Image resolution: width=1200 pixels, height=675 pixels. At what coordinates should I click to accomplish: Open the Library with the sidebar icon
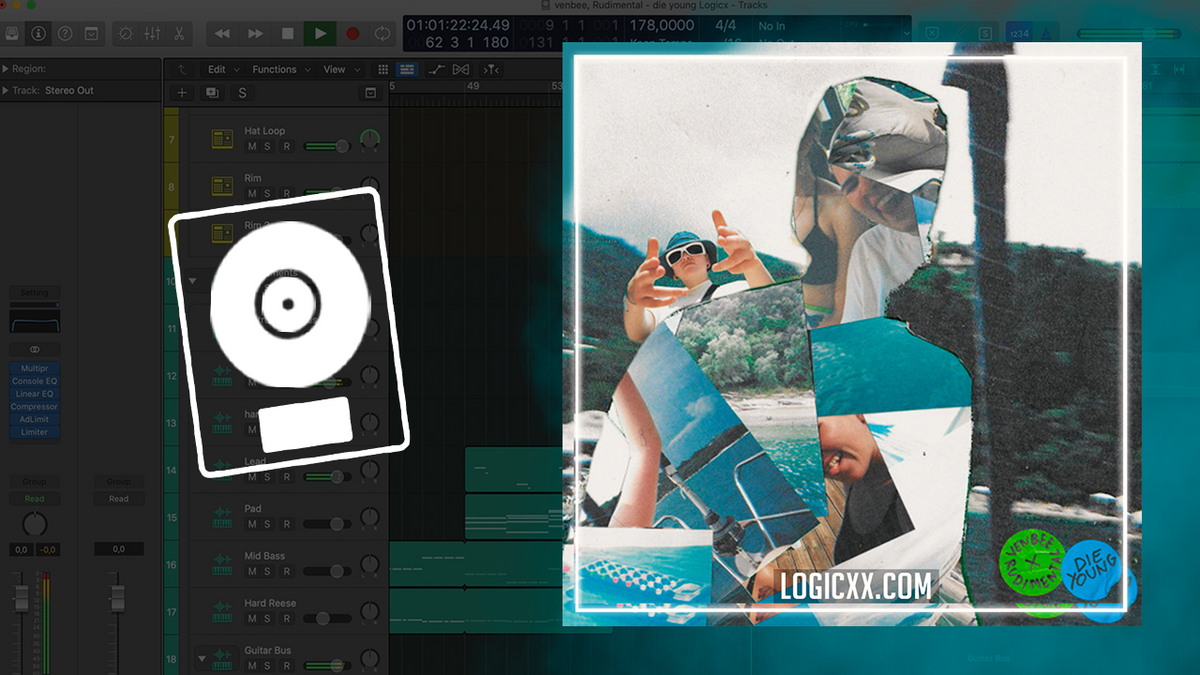pos(11,34)
